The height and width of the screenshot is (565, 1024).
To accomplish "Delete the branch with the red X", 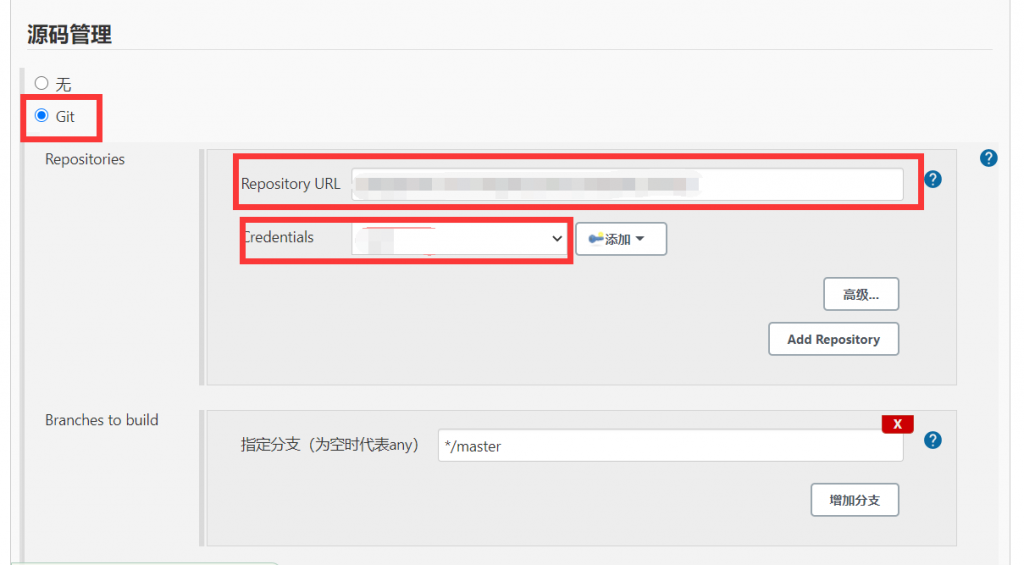I will (x=897, y=424).
